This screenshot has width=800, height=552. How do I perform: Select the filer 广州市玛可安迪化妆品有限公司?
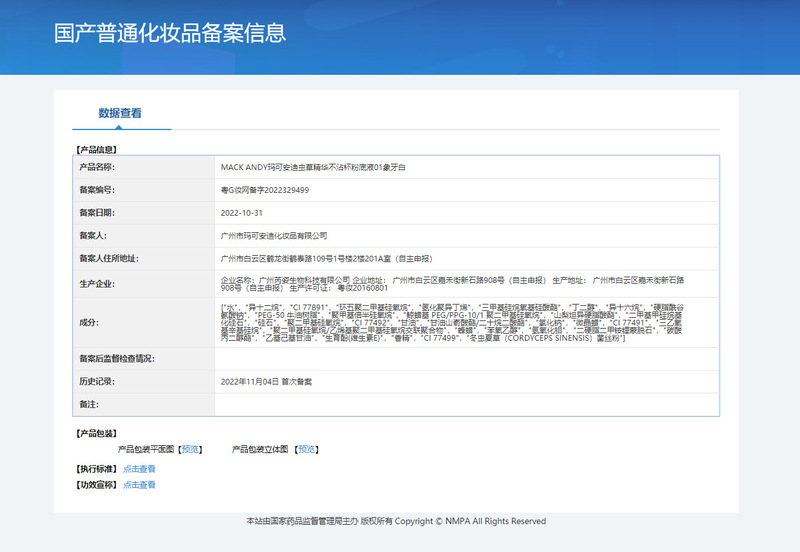274,236
